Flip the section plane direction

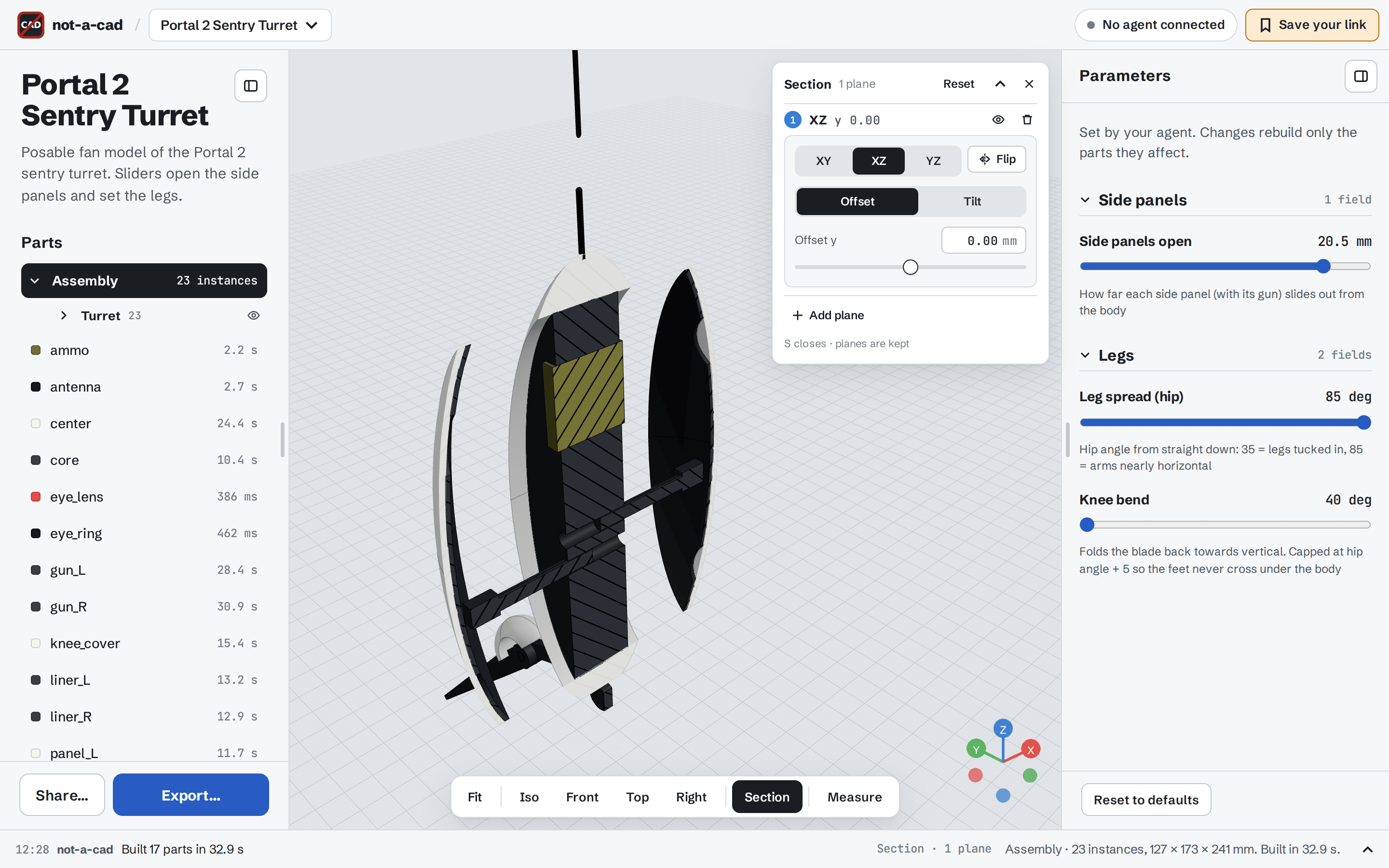[x=996, y=159]
